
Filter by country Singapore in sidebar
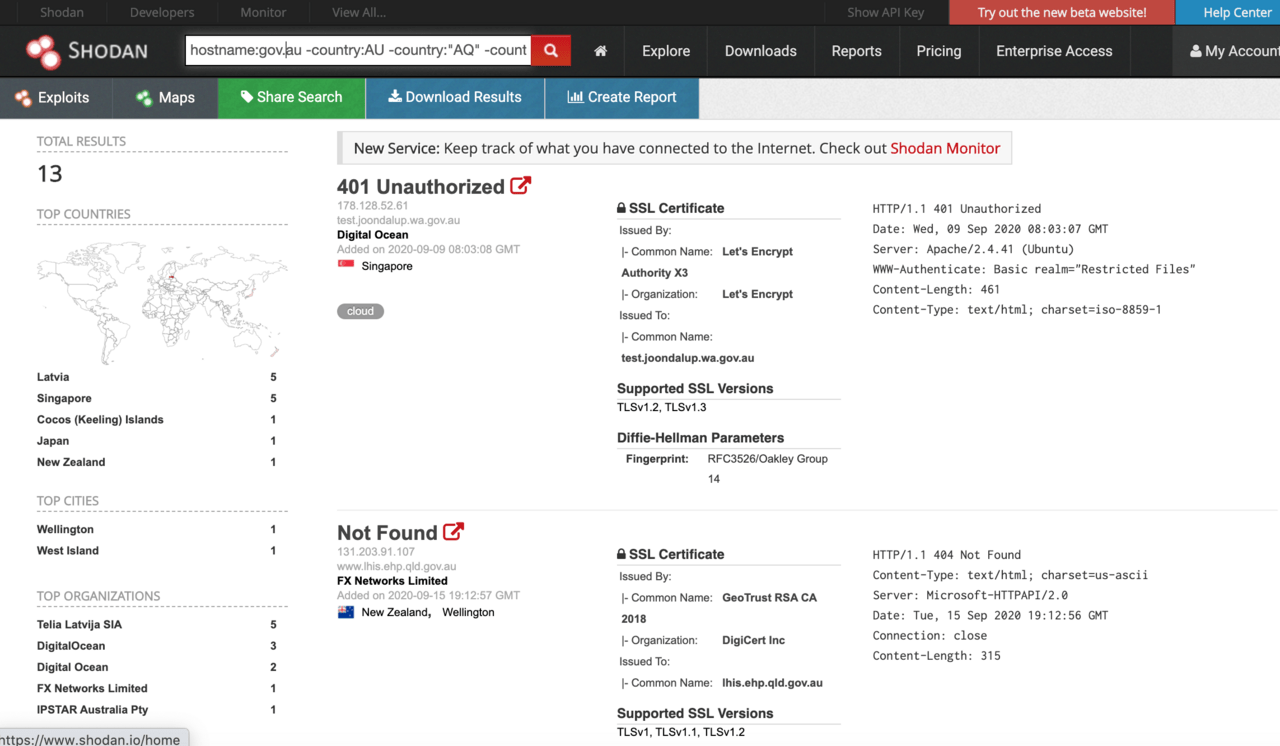coord(64,398)
